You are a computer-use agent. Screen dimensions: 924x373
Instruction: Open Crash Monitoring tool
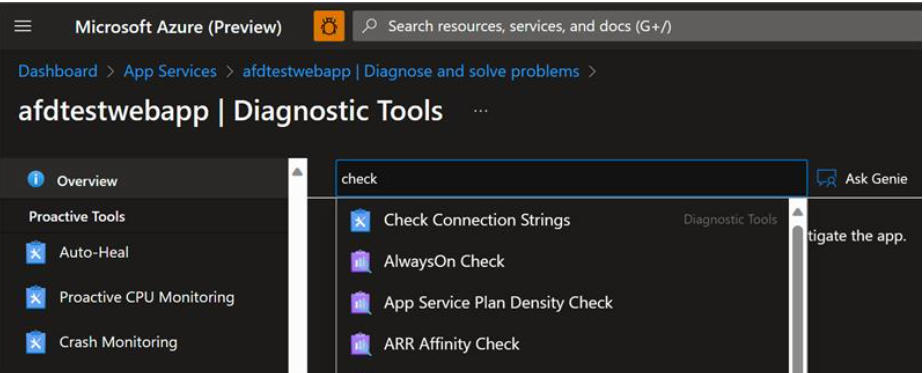[118, 342]
